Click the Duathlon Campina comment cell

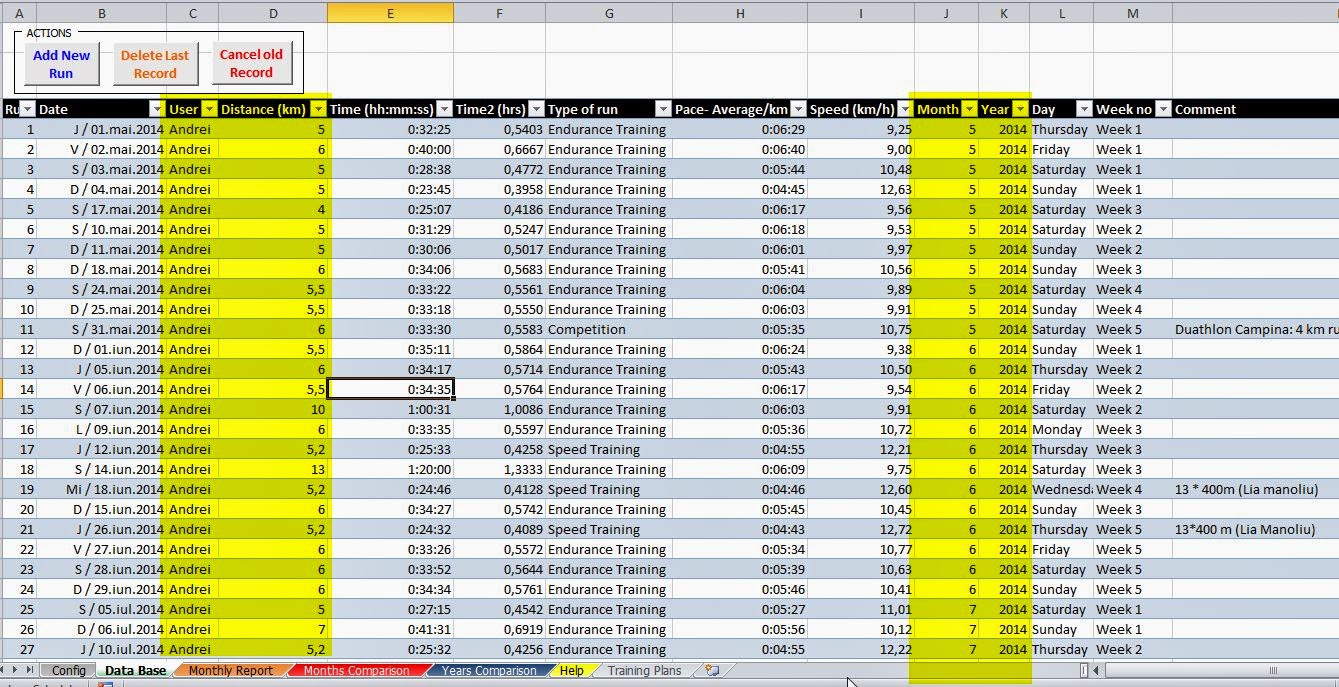pos(1256,329)
